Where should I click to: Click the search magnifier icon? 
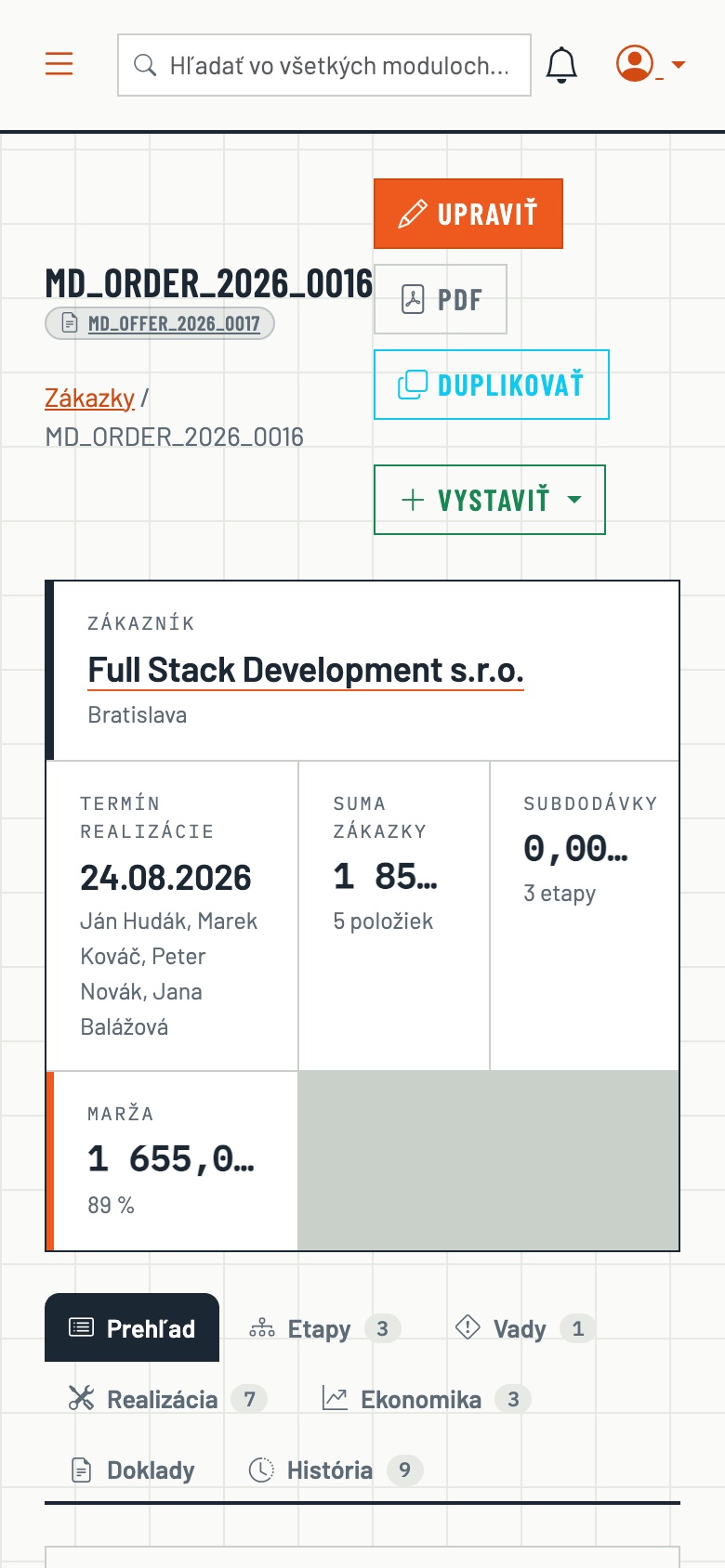click(145, 65)
